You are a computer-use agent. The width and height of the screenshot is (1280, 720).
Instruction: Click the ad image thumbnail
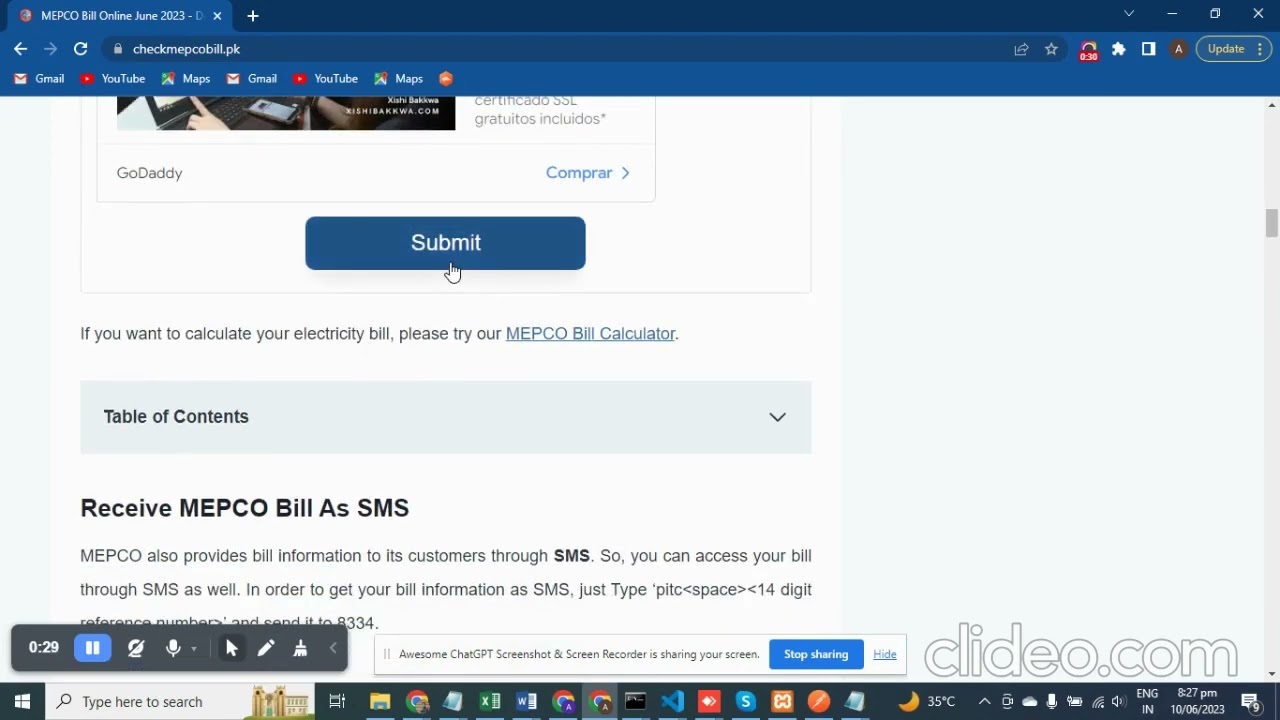tap(286, 113)
